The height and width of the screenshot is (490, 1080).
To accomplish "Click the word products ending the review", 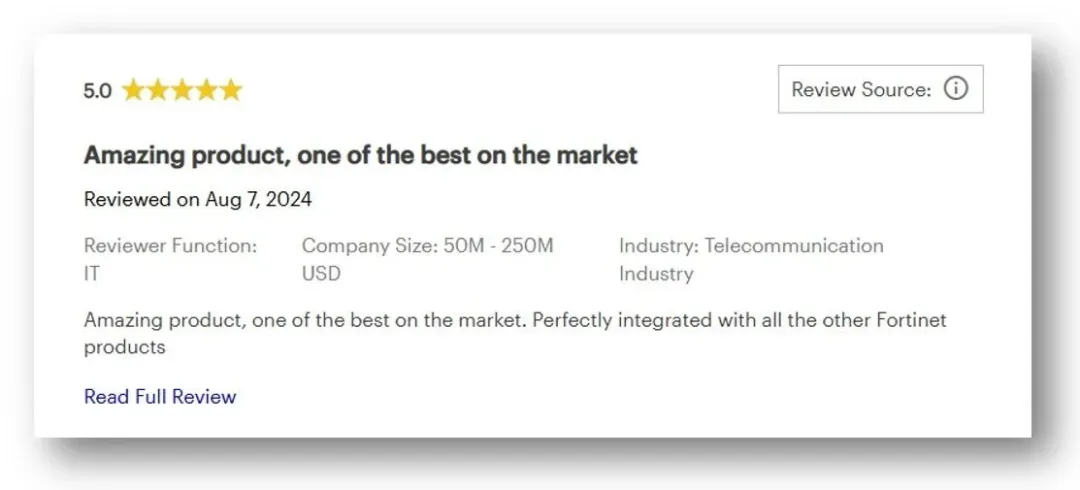I will (x=124, y=348).
